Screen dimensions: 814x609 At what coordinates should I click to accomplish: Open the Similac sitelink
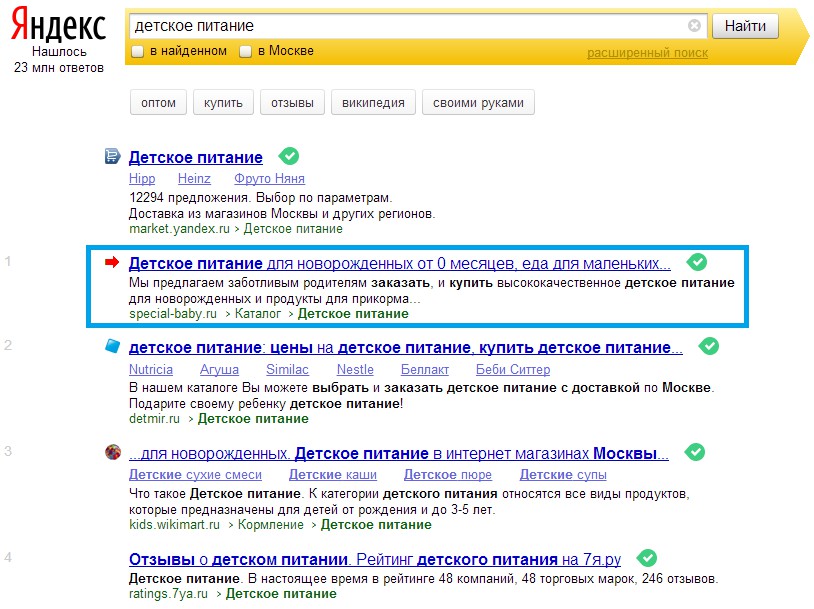tap(287, 370)
